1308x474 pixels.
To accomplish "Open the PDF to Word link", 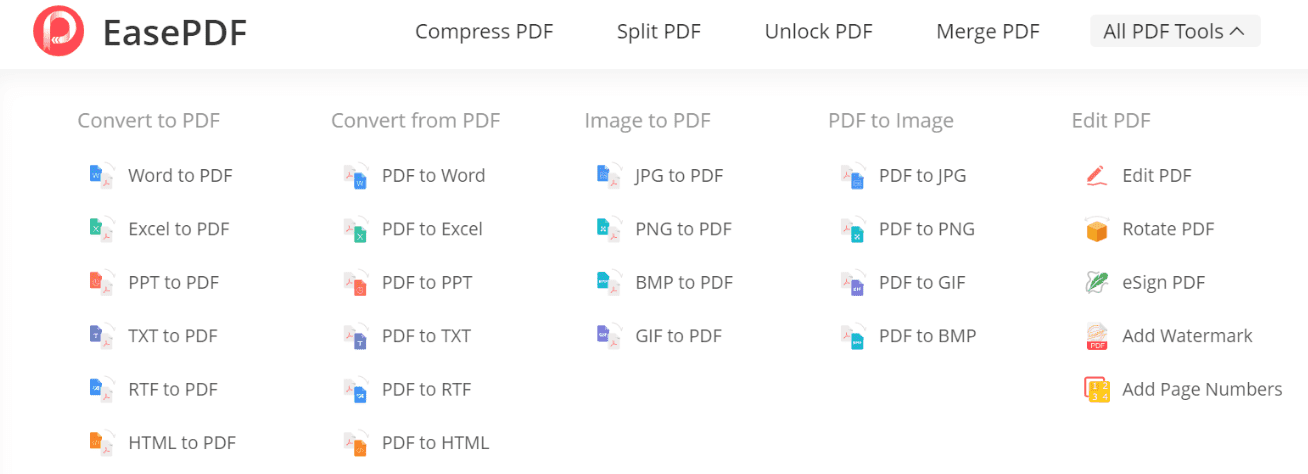I will tap(433, 176).
